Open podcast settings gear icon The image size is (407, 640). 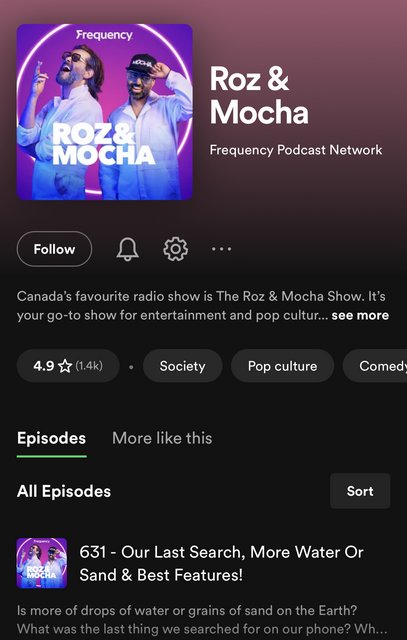(176, 249)
